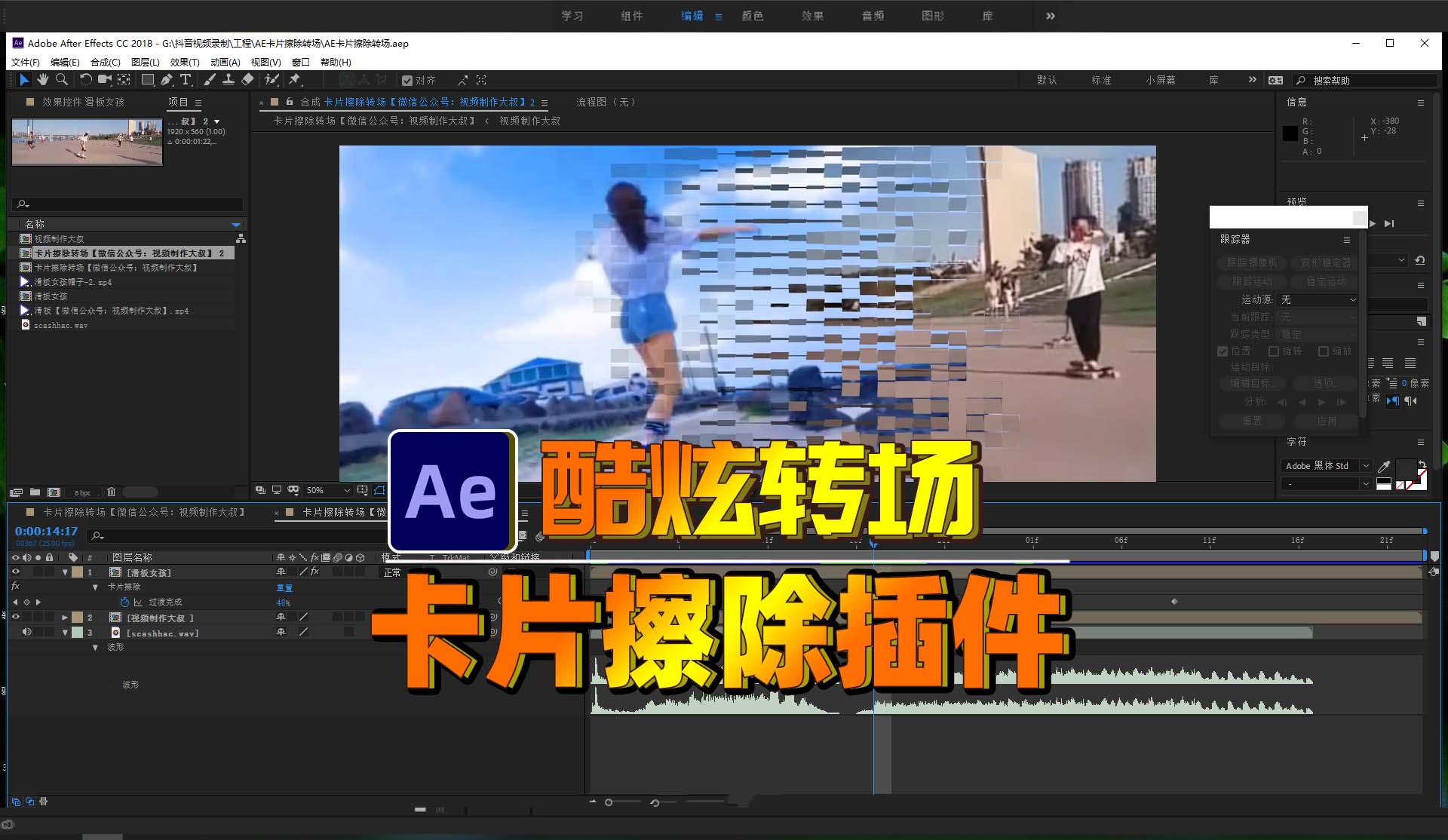Pick a color with the eyedropper icon
This screenshot has width=1448, height=840.
click(x=1384, y=467)
